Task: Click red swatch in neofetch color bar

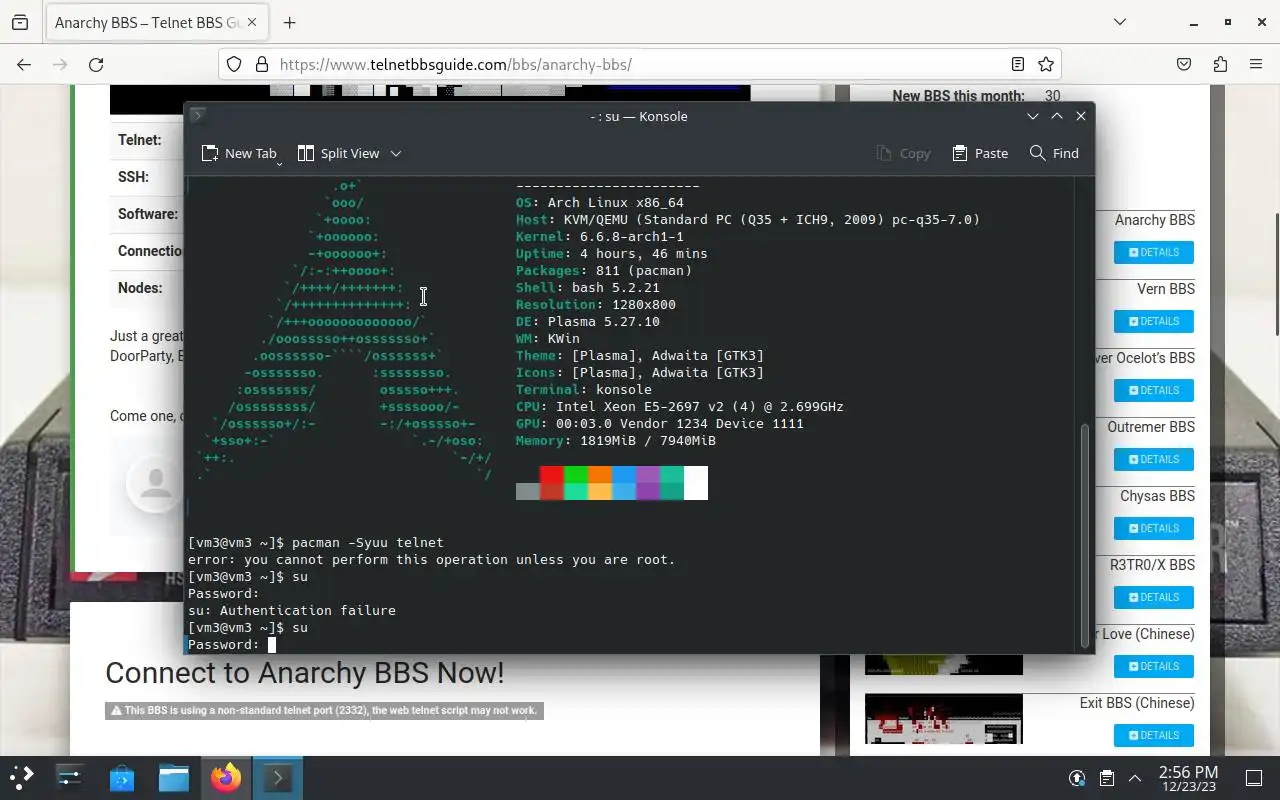Action: (552, 483)
